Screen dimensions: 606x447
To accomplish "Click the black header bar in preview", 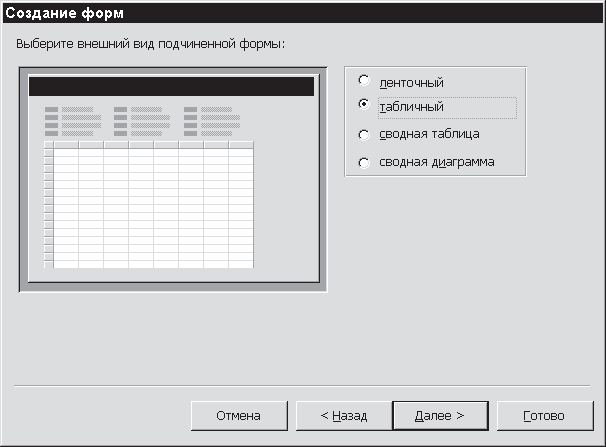I will coord(172,87).
